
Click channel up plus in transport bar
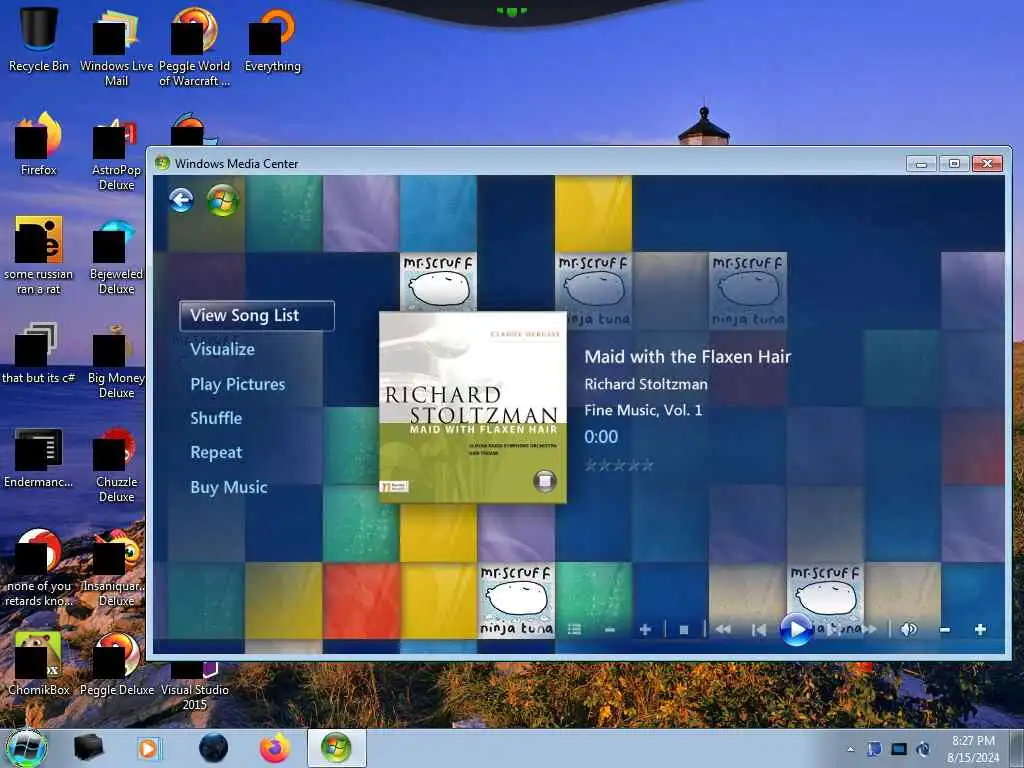pos(645,630)
